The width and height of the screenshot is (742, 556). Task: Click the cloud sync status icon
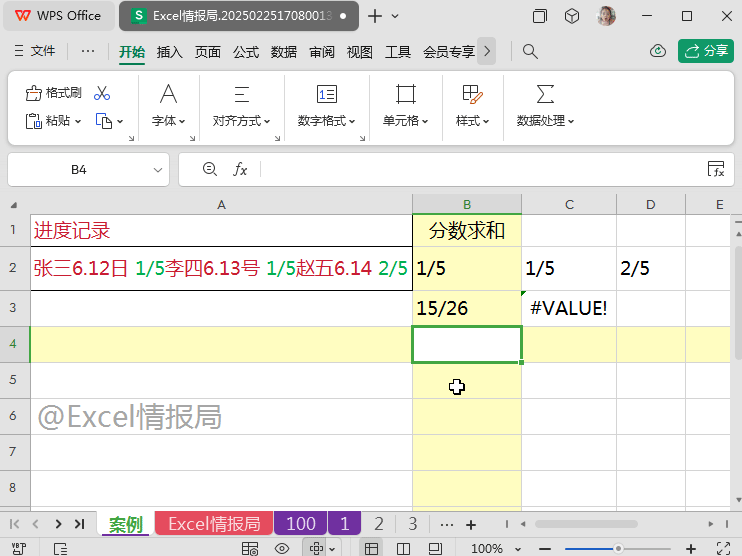657,51
